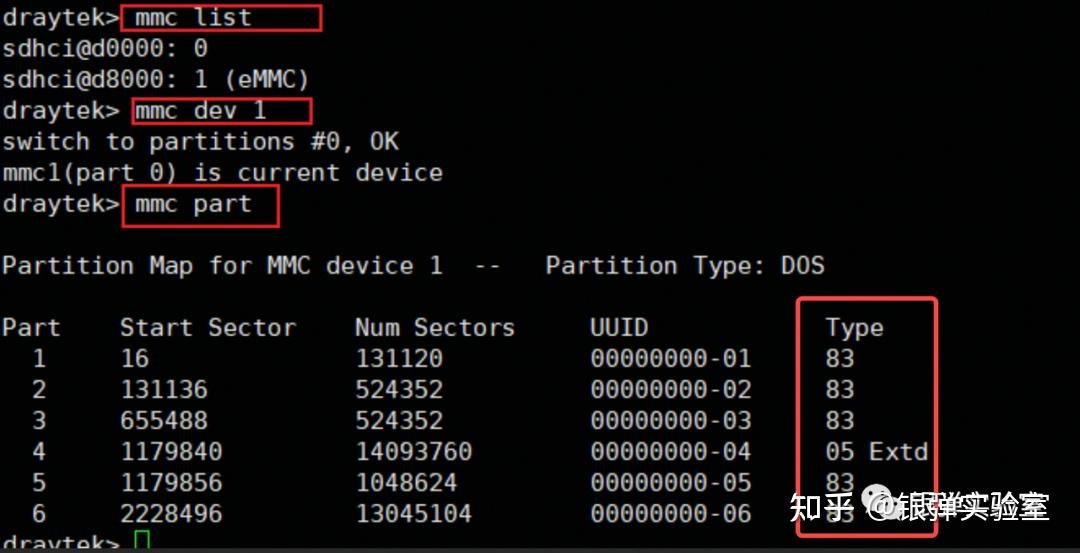1080x553 pixels.
Task: Click the start sector value "2228496"
Action: [171, 514]
